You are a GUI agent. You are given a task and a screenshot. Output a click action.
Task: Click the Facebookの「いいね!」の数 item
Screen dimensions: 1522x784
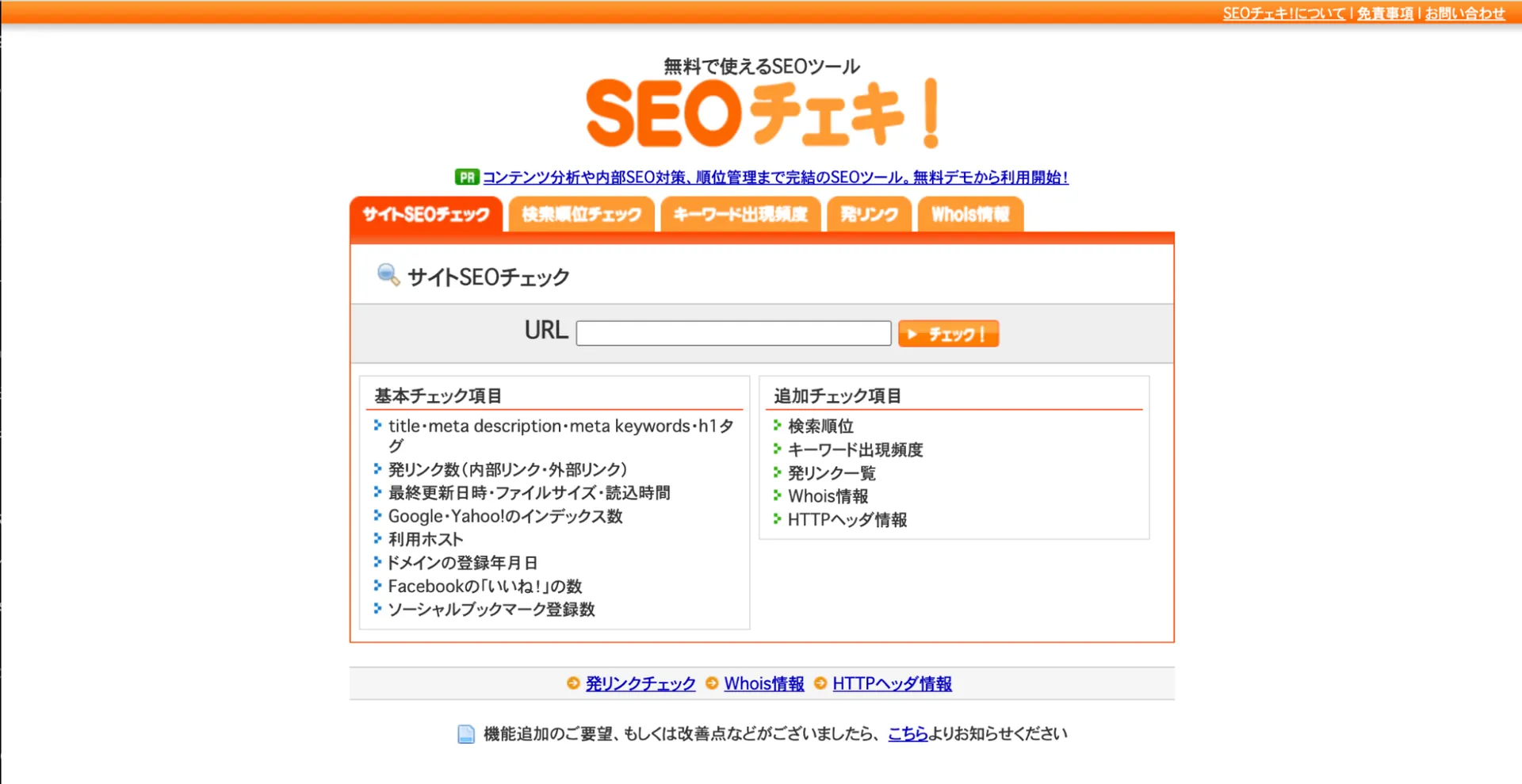tap(484, 586)
